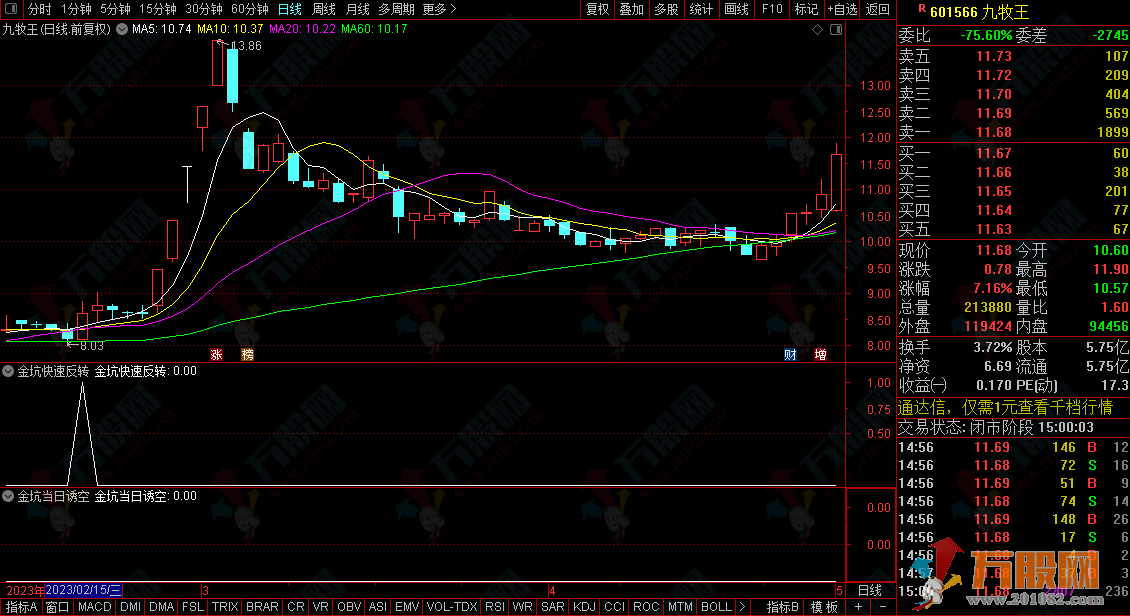Click the top-left panel layout icon

pyautogui.click(x=12, y=9)
